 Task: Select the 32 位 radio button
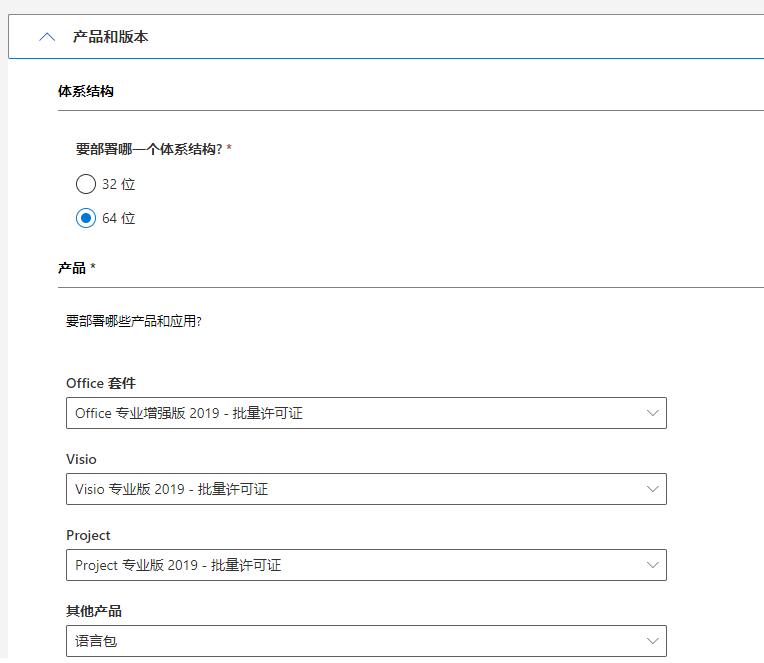point(86,184)
